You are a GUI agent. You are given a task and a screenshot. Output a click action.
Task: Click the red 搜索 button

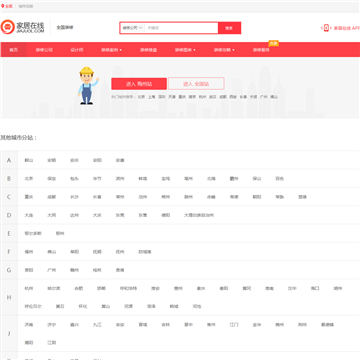coord(229,28)
